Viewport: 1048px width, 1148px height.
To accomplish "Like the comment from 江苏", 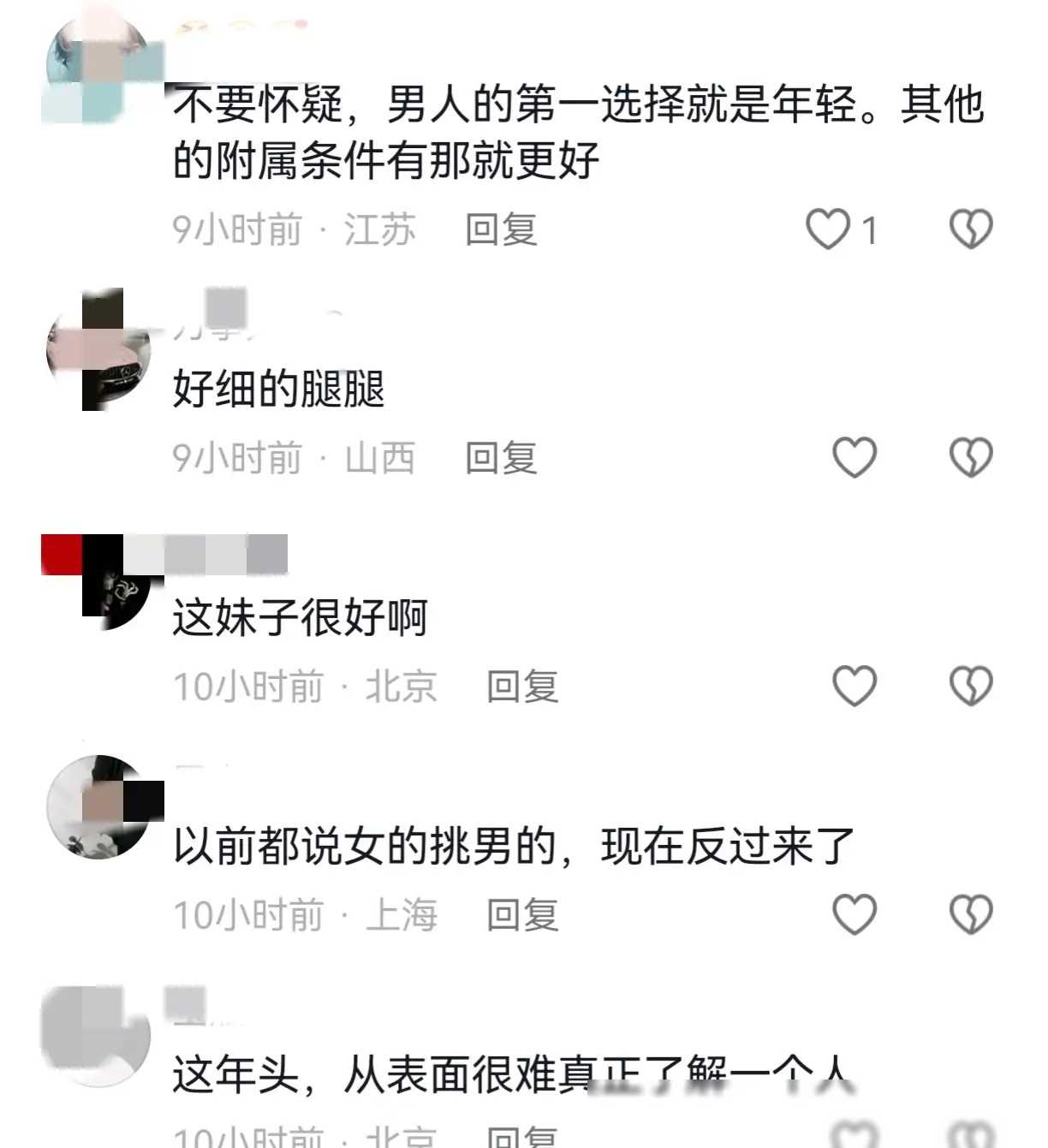I will coord(828,229).
